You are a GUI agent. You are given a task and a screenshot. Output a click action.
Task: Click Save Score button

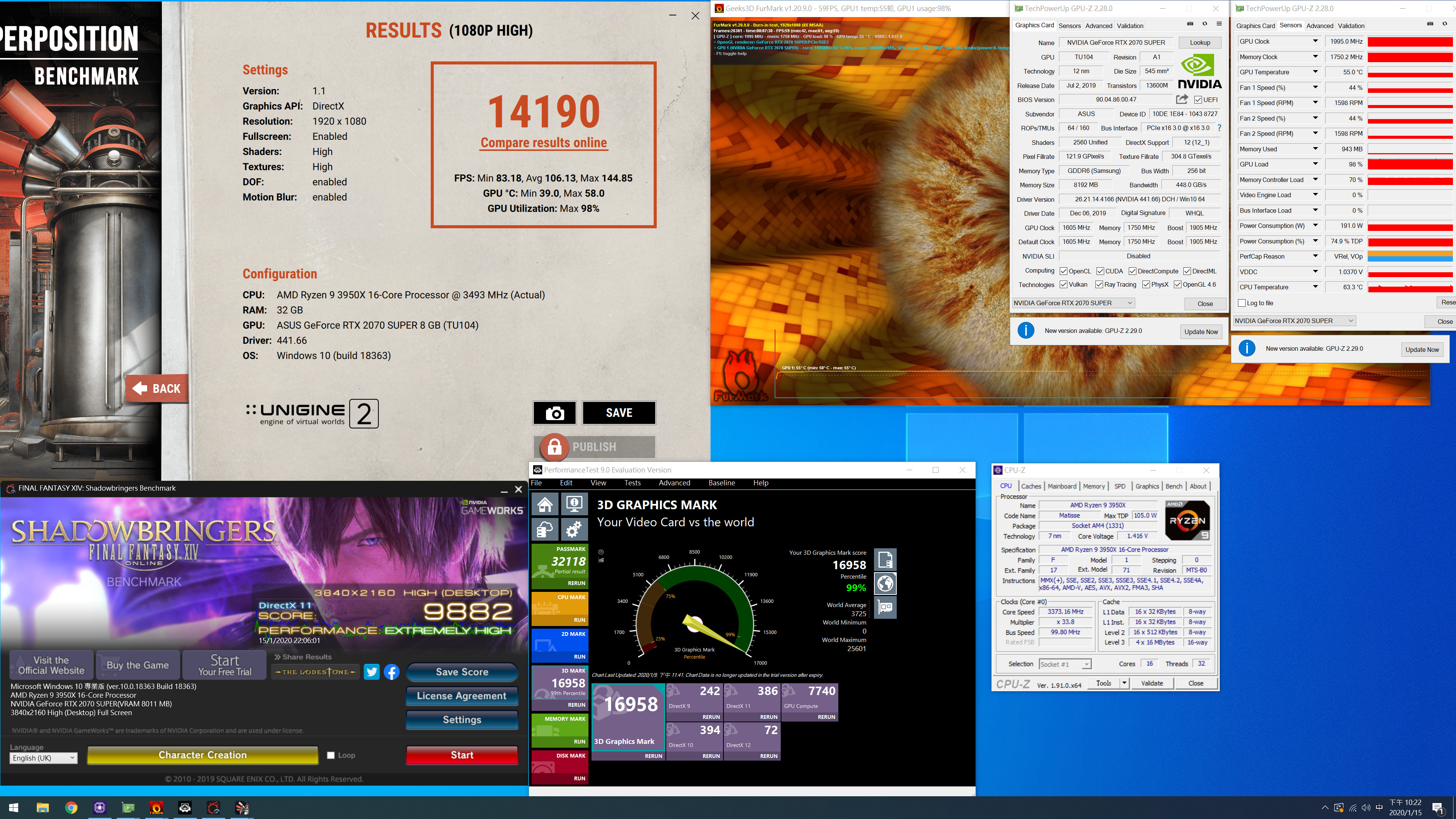click(462, 672)
